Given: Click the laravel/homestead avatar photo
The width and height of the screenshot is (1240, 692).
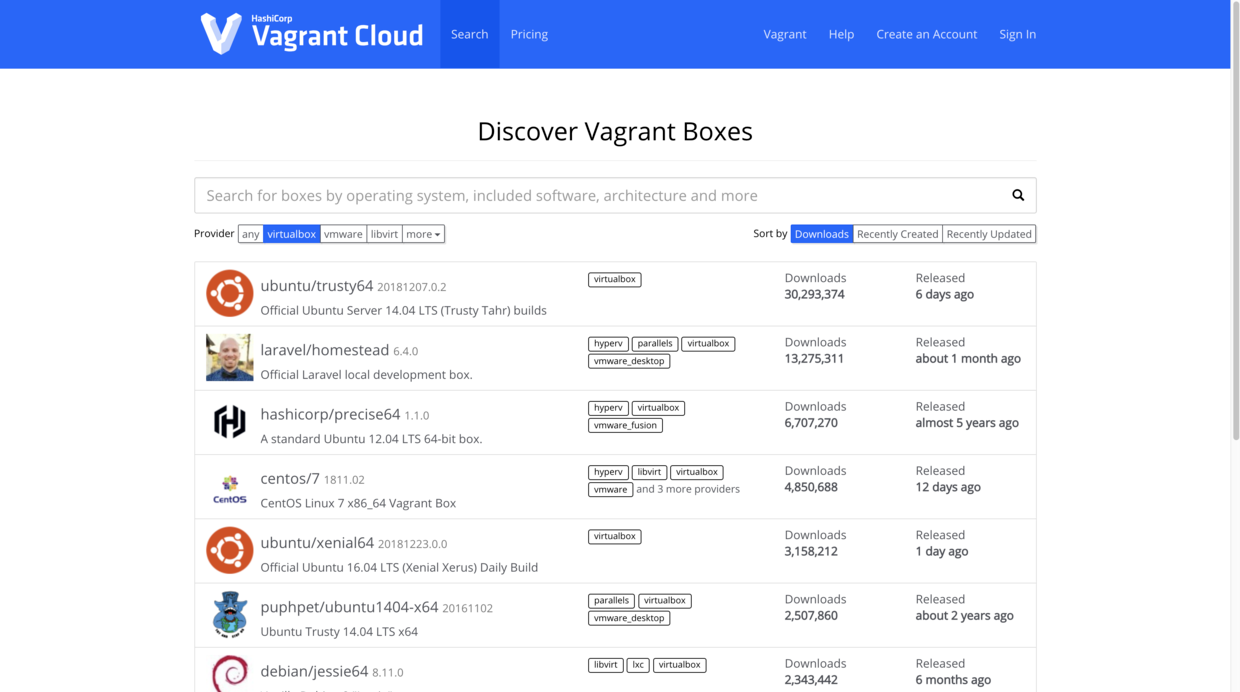Looking at the screenshot, I should (x=230, y=357).
